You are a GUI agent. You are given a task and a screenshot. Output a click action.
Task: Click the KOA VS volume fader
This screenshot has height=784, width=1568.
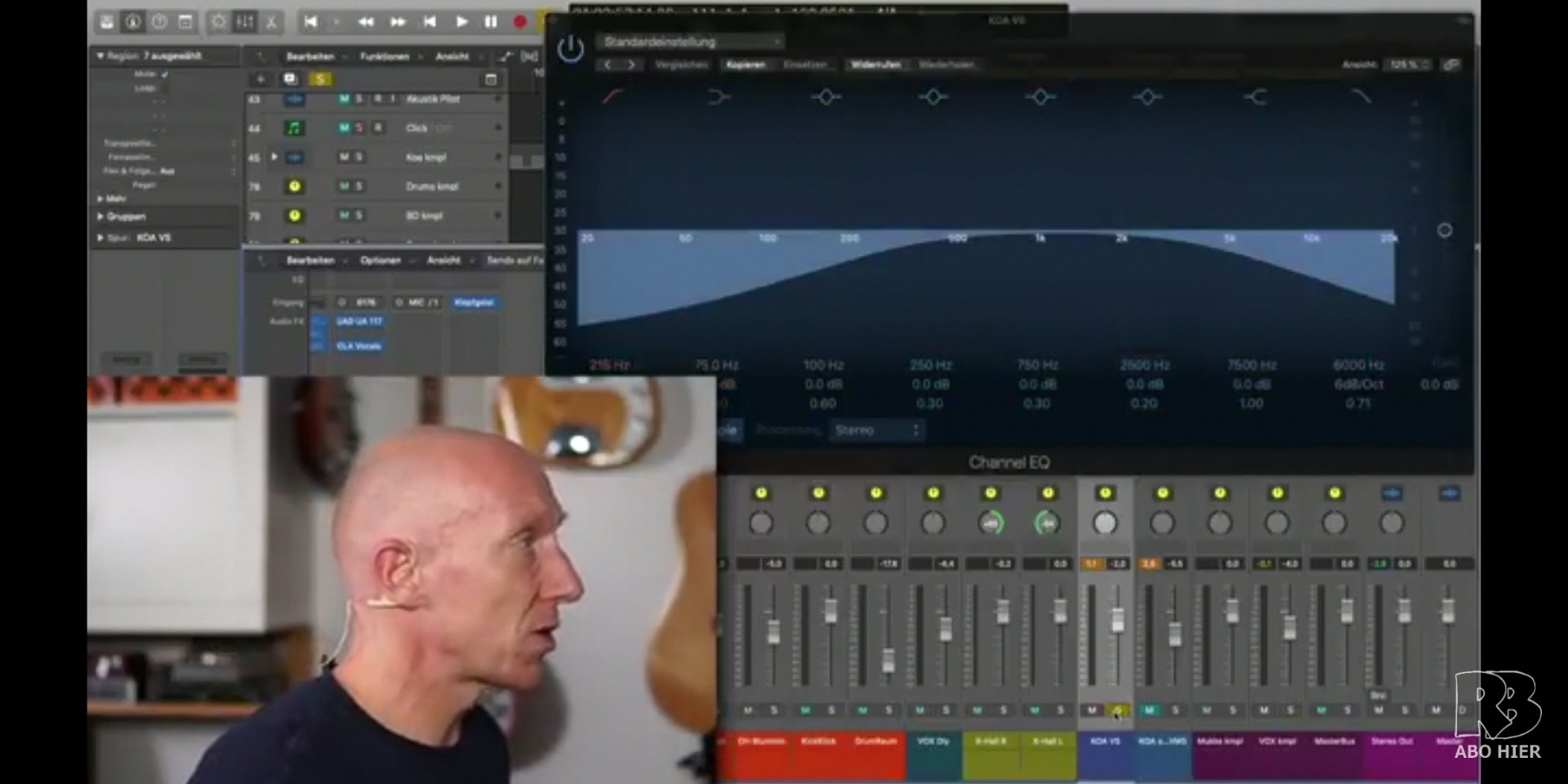tap(1117, 620)
